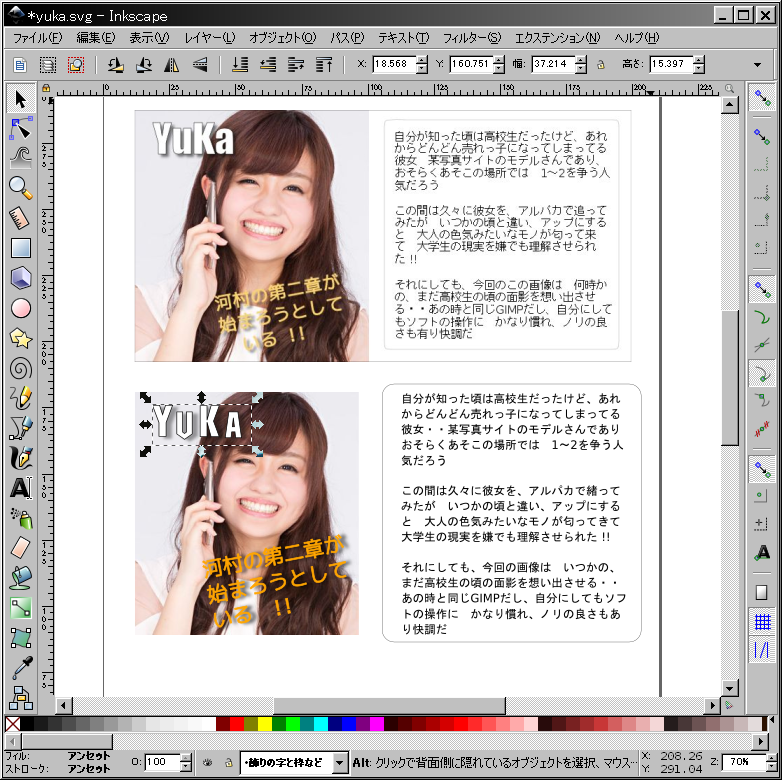Toggle current layer lock icon

pos(228,762)
